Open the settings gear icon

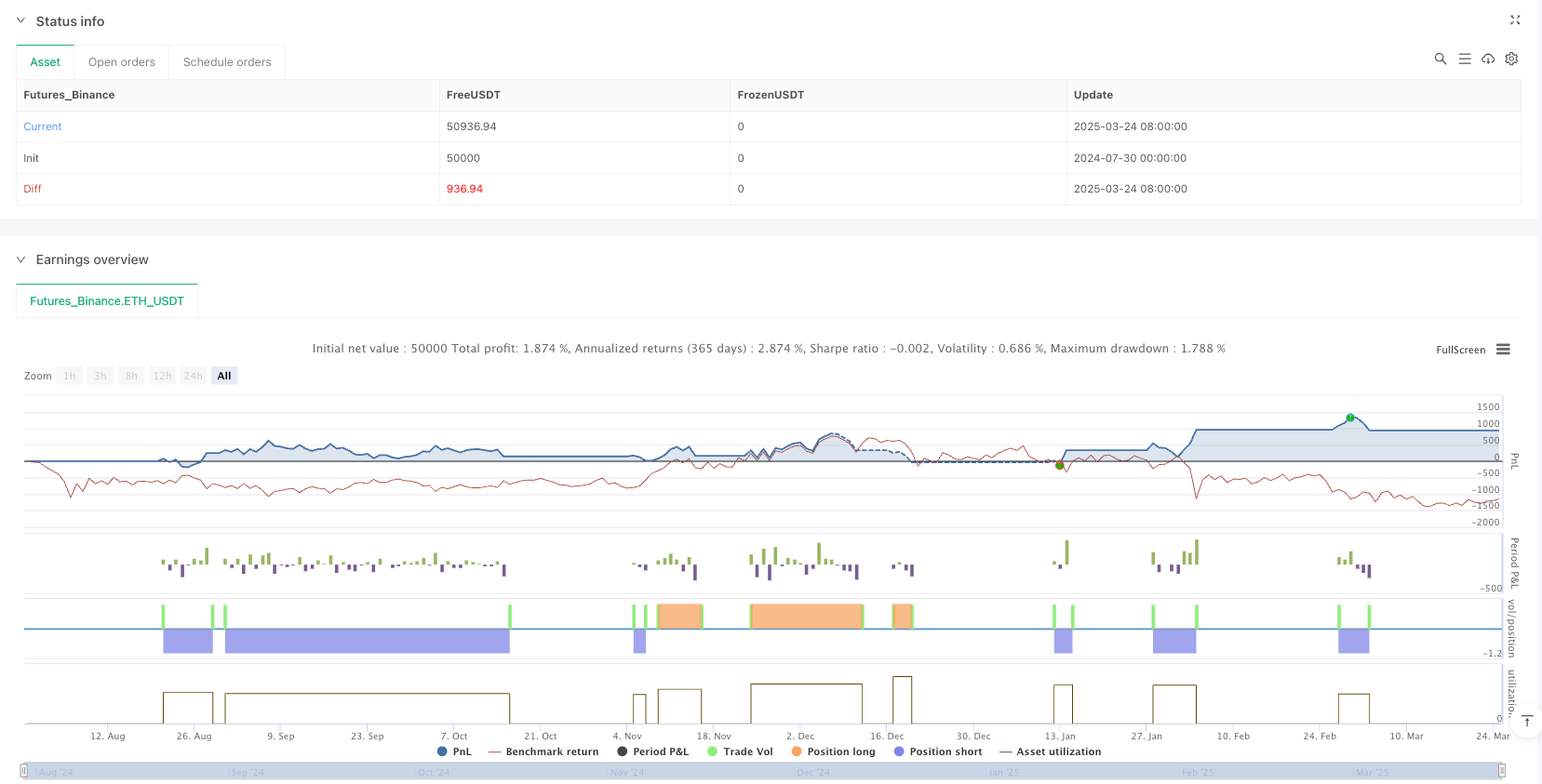(x=1511, y=59)
